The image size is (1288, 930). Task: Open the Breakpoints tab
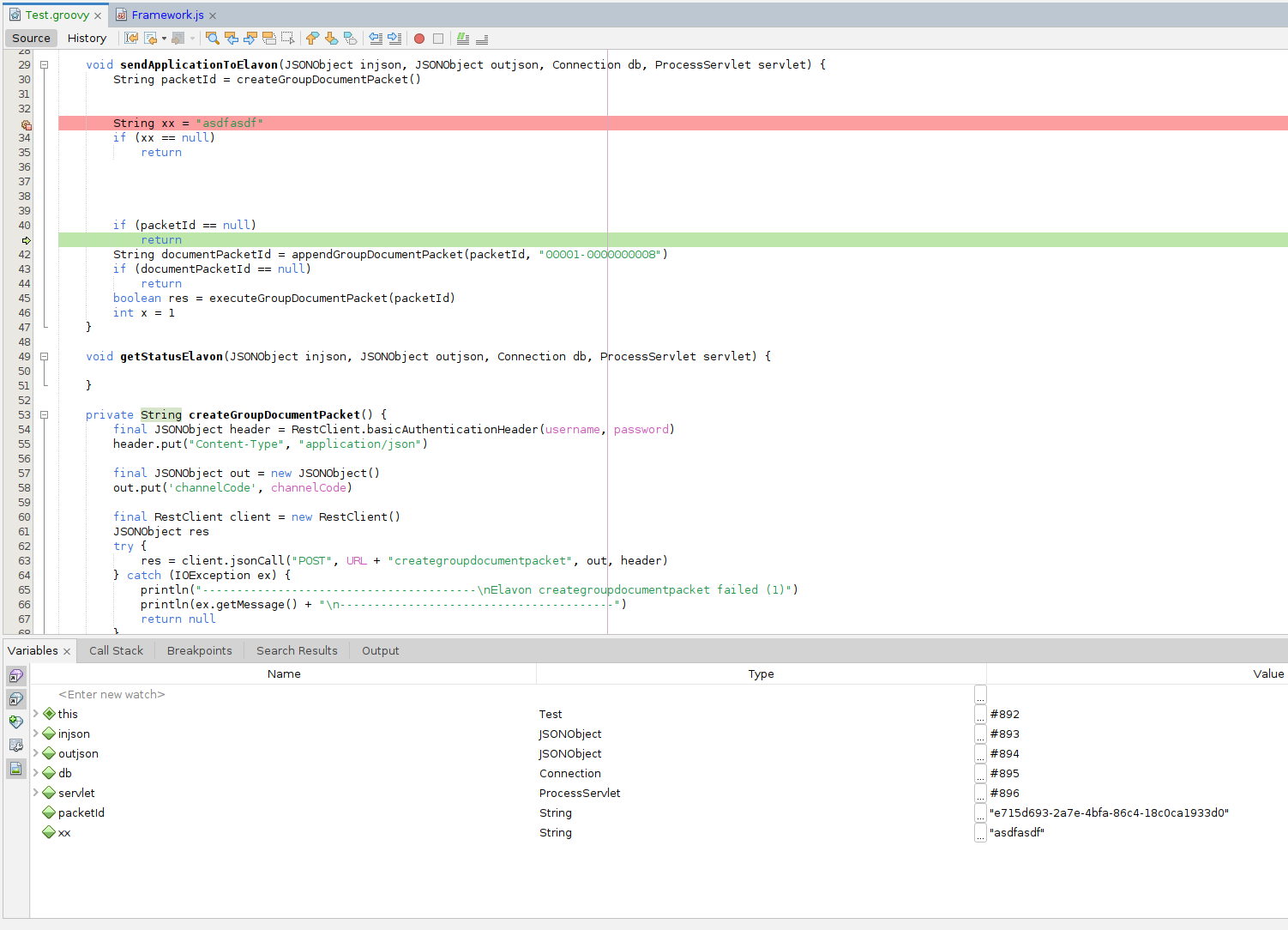click(198, 650)
